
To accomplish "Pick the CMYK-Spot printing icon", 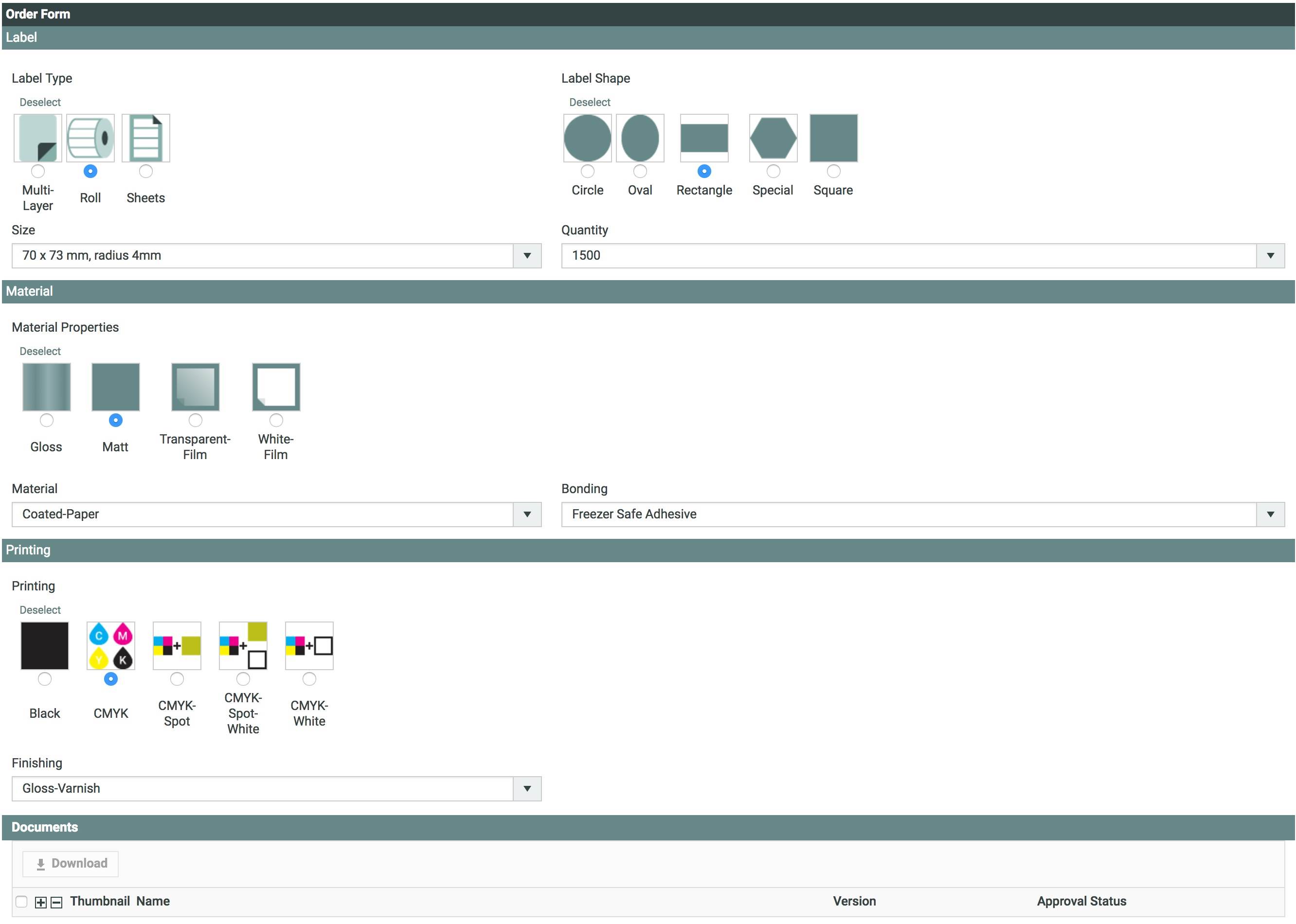I will [177, 646].
